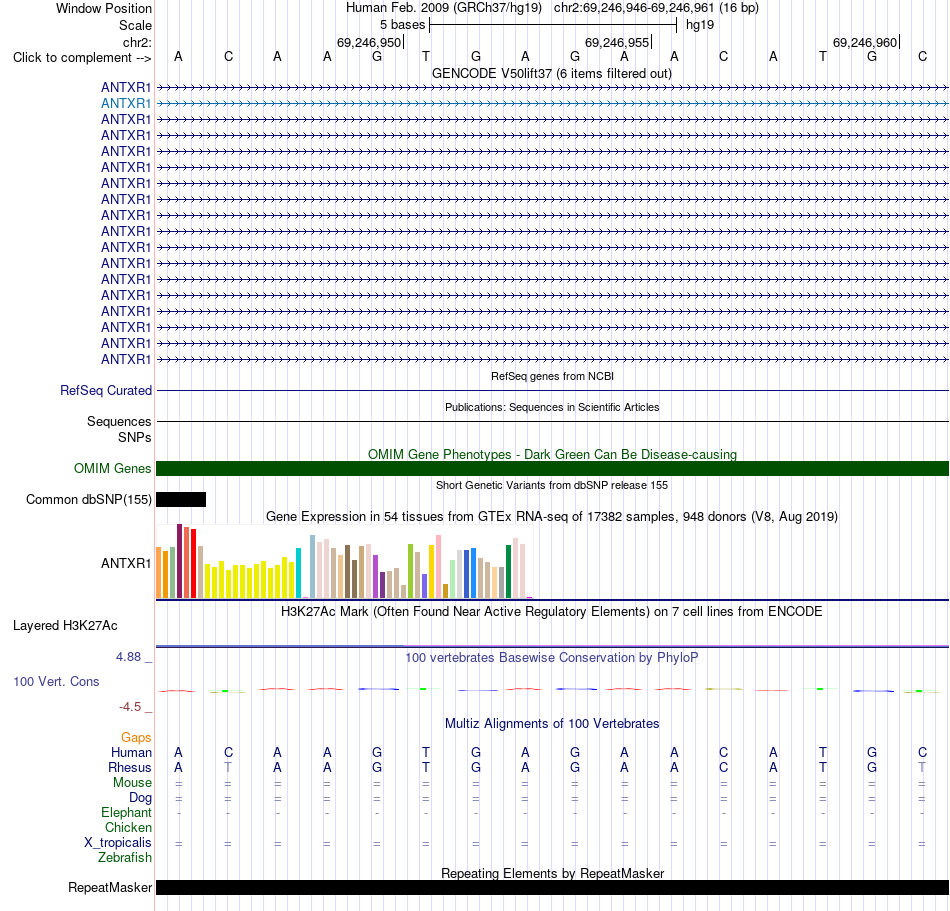Click the 'Dog' species label

click(x=140, y=798)
